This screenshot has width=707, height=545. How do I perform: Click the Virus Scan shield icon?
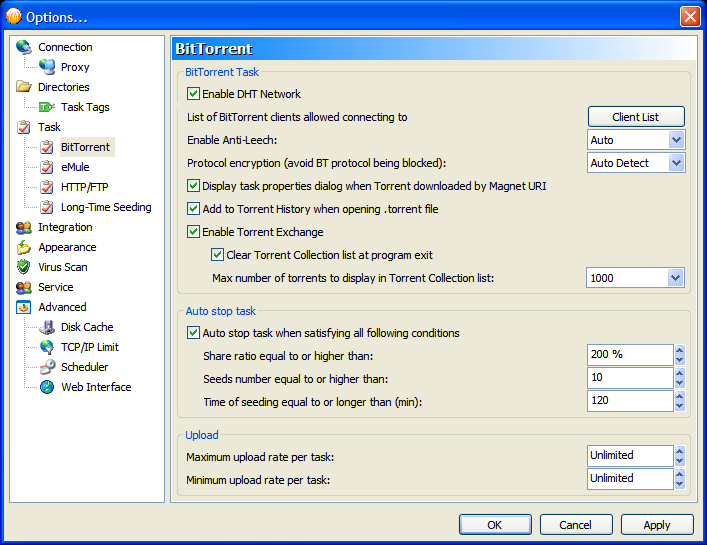pos(23,267)
